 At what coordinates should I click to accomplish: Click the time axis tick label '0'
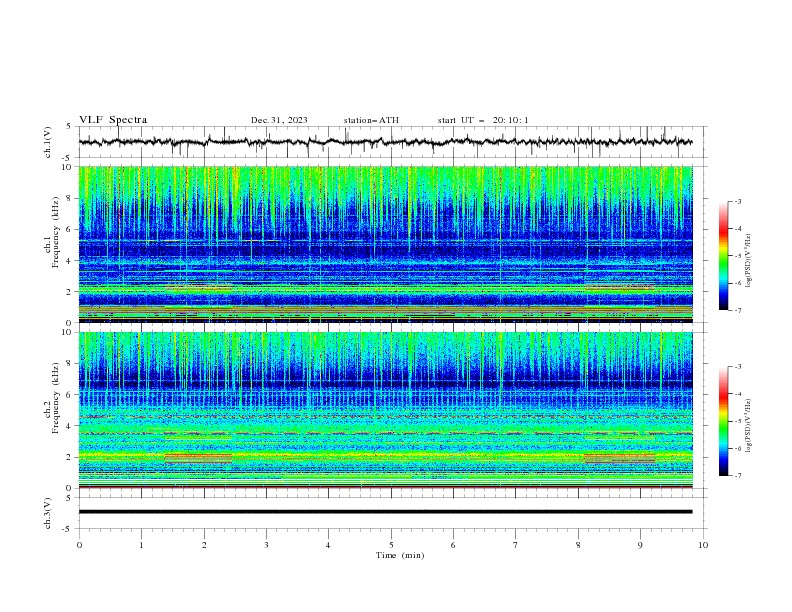[x=79, y=545]
